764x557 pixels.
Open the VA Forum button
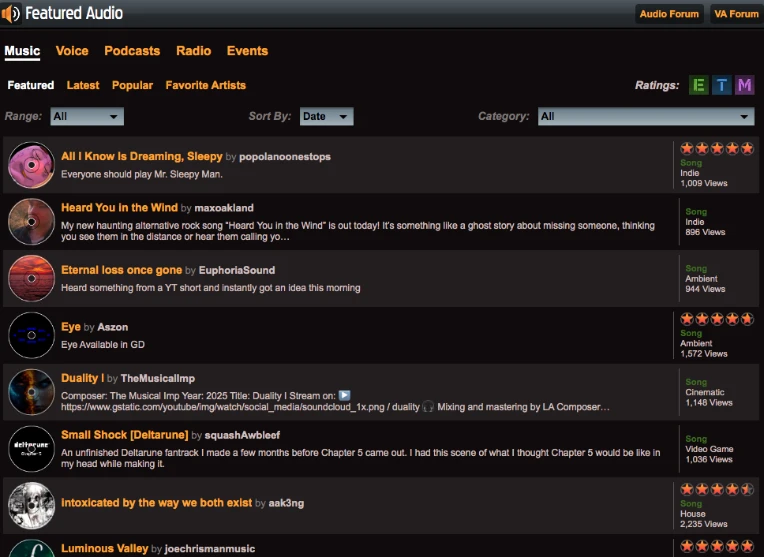[736, 14]
